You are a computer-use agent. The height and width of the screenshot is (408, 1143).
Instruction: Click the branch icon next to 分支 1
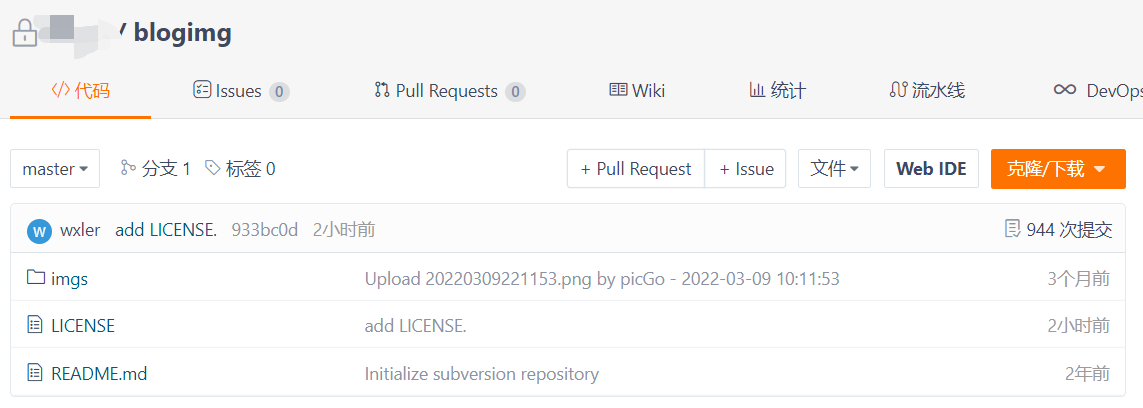pos(128,168)
